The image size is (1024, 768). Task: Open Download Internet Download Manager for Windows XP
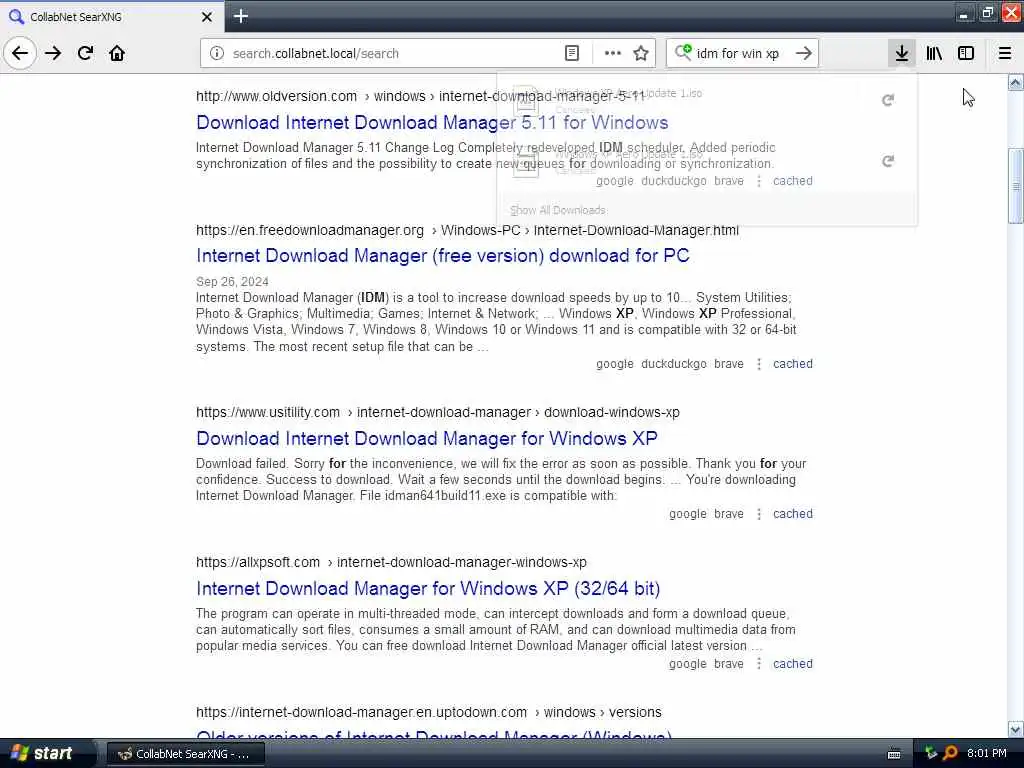click(427, 439)
